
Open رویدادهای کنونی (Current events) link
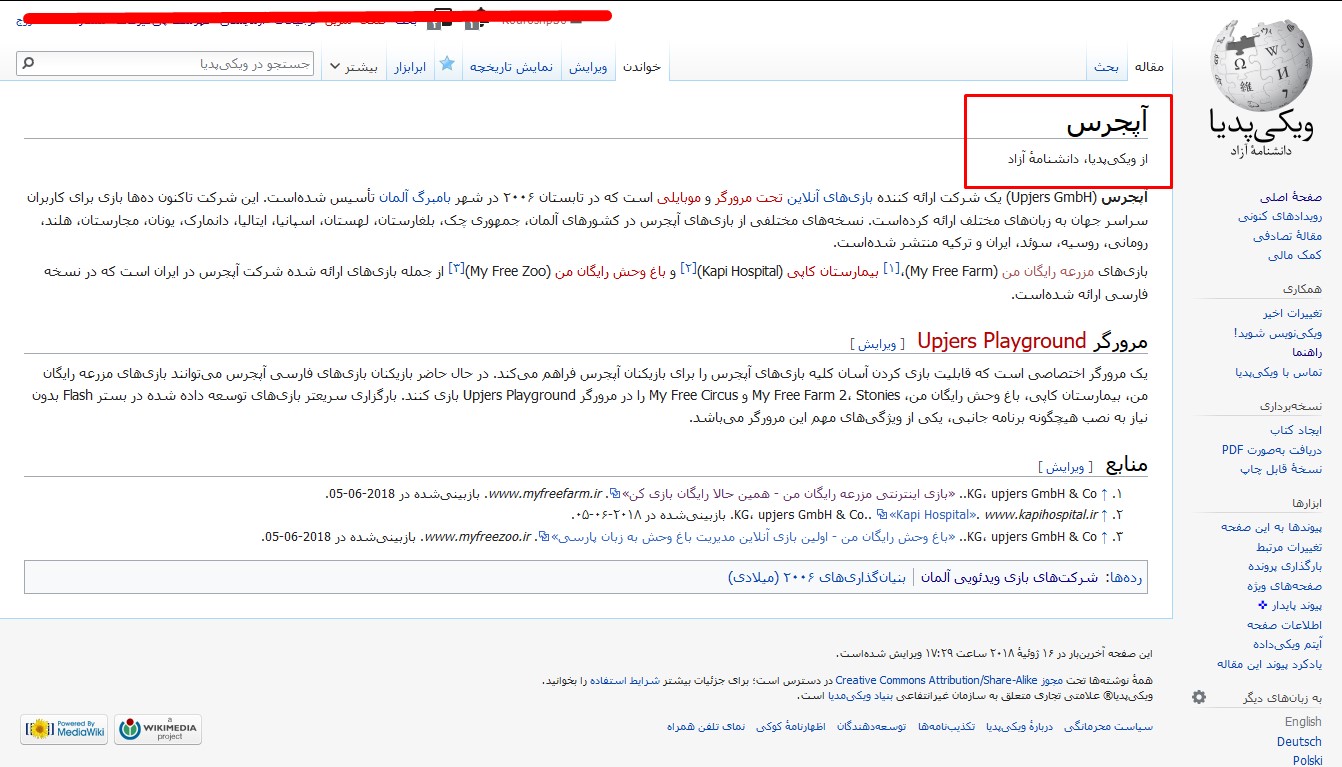(1280, 217)
